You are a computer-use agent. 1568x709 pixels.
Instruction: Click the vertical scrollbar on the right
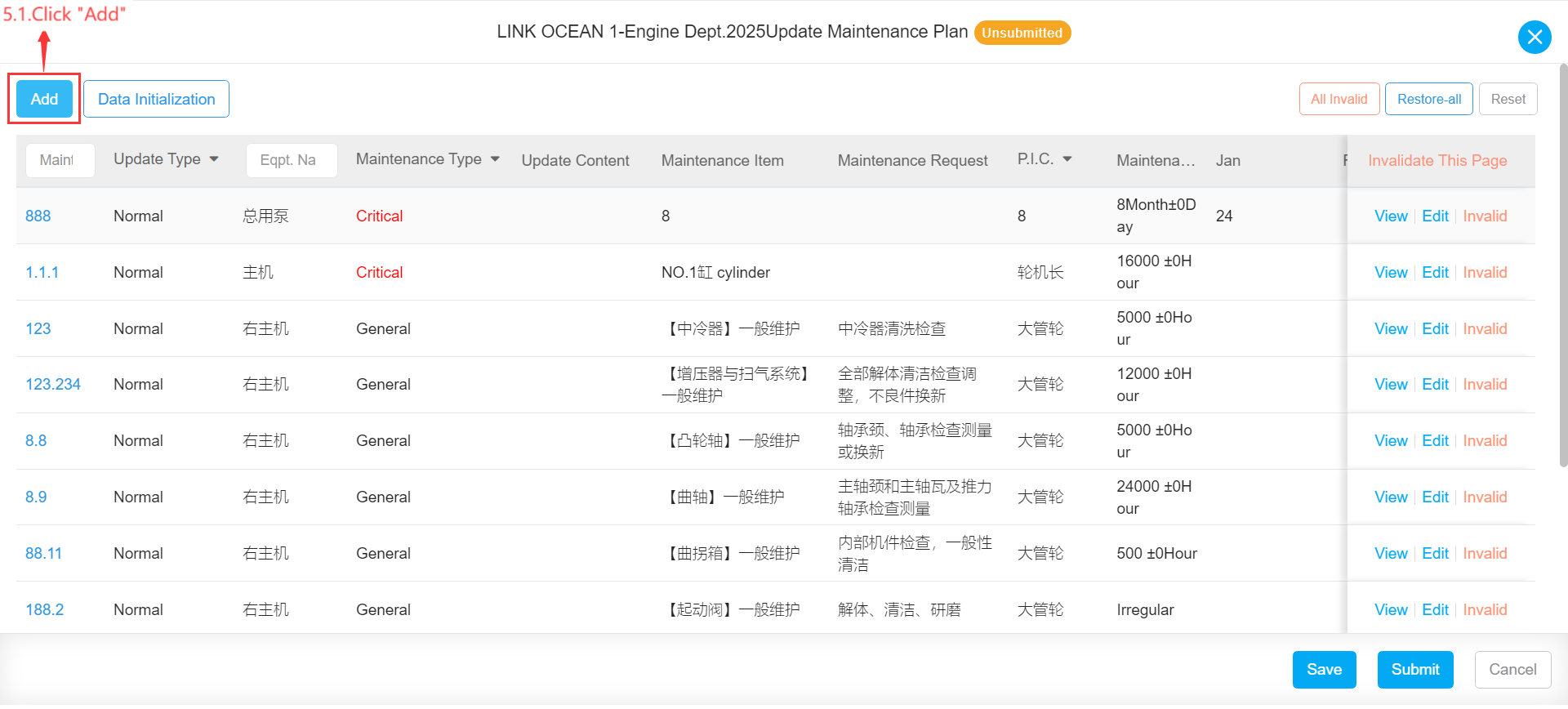pos(1563,265)
